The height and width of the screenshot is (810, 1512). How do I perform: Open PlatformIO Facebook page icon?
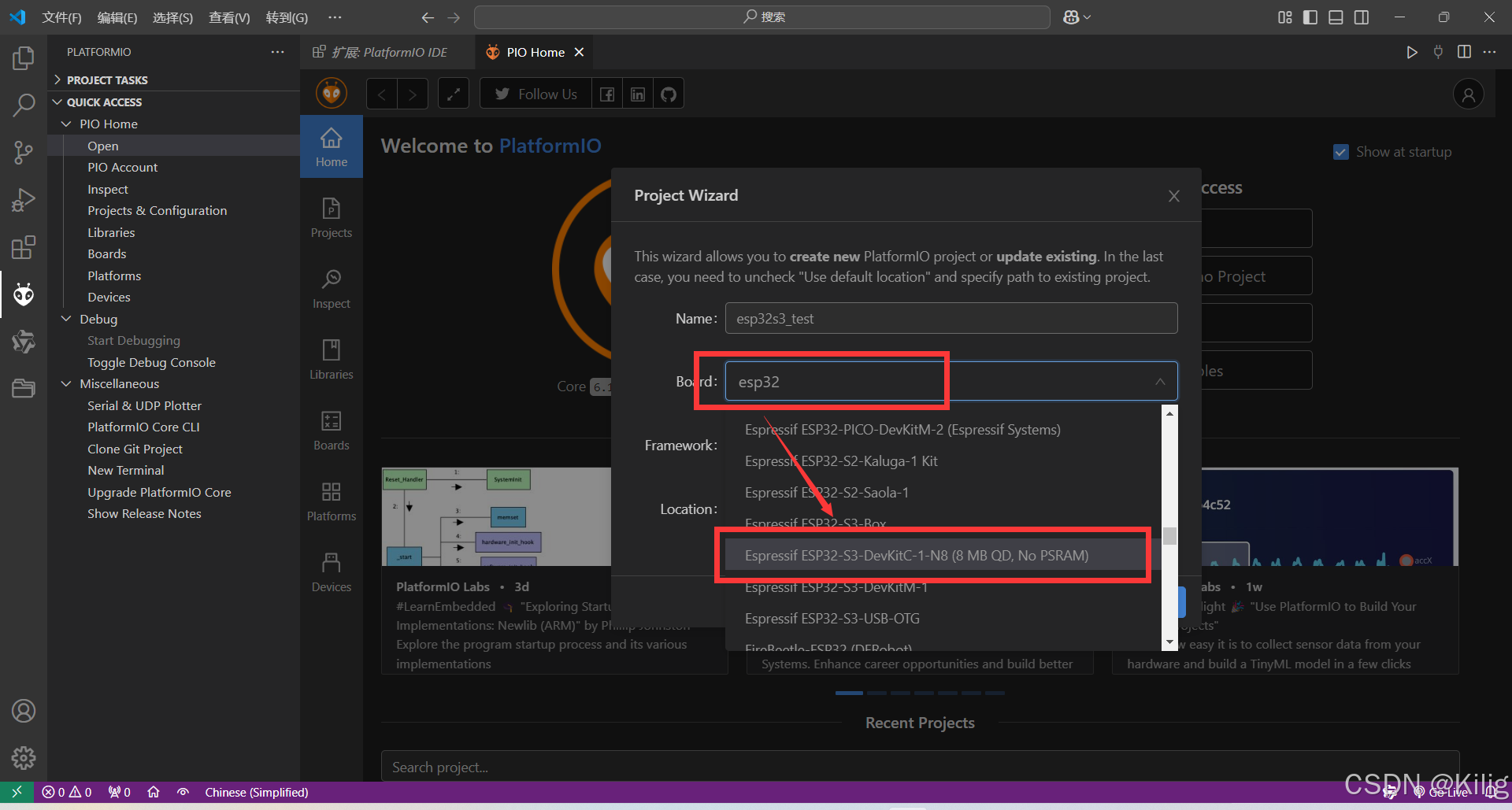[x=607, y=94]
